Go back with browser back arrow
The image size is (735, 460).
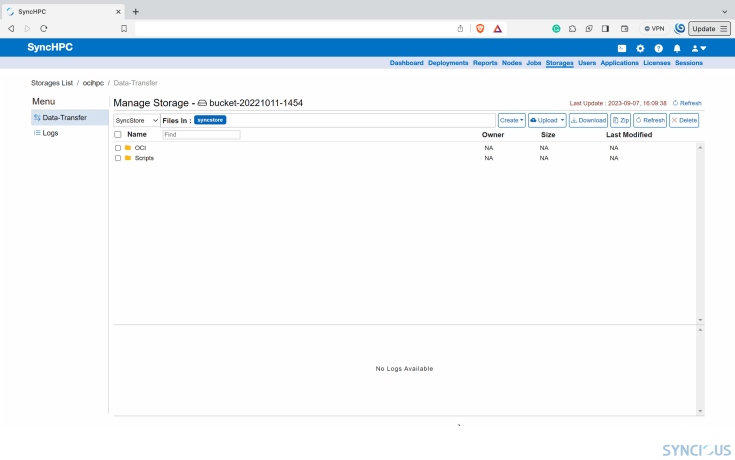[11, 29]
